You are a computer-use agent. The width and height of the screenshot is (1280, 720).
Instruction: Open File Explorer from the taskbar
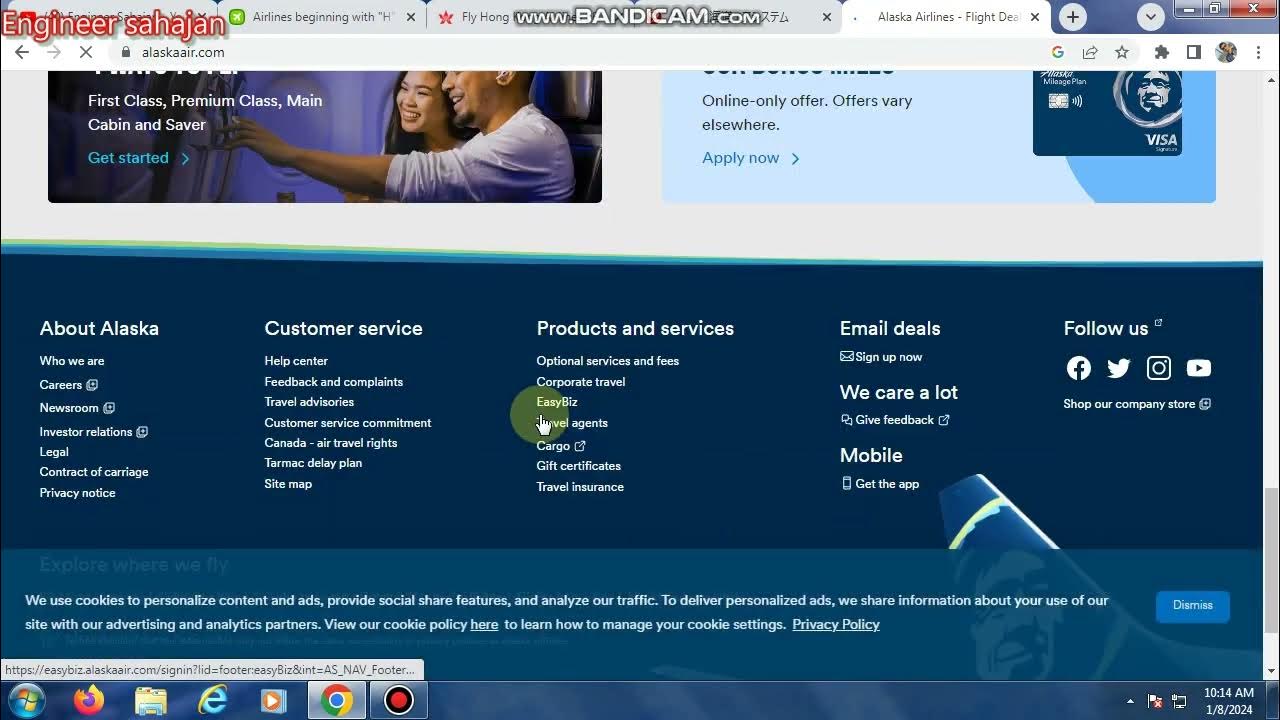pyautogui.click(x=151, y=700)
